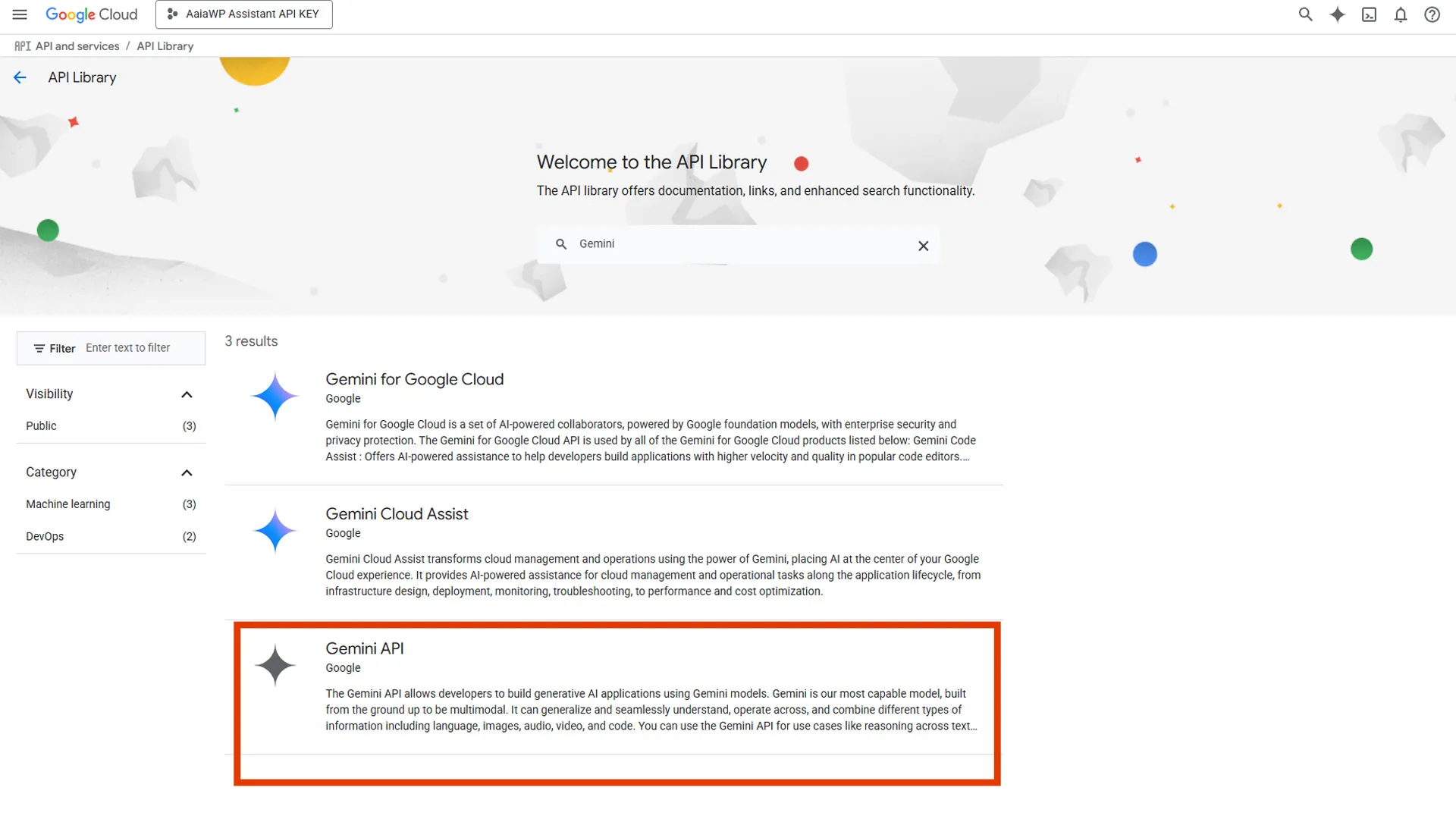The image size is (1456, 819).
Task: Click the Gemini Cloud Assist sparkle icon
Action: point(275,530)
